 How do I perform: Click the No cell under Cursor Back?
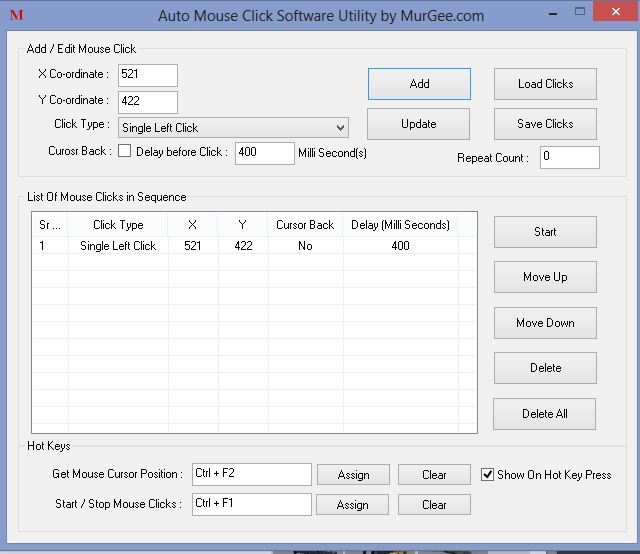tap(305, 246)
